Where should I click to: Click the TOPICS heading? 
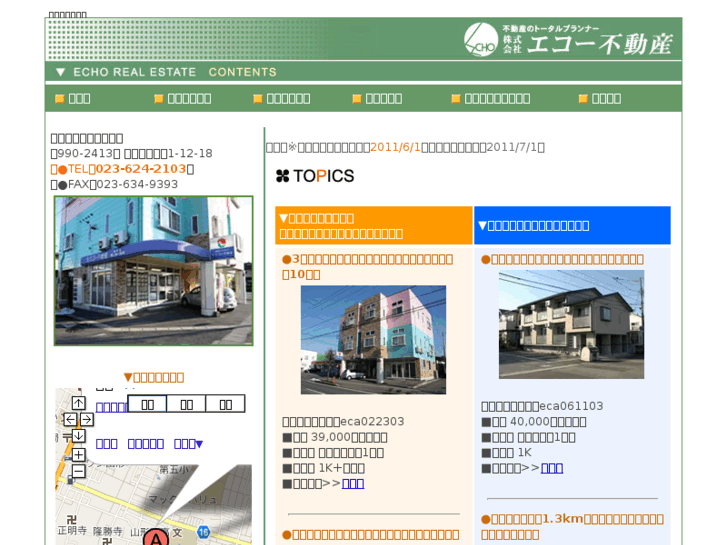315,176
